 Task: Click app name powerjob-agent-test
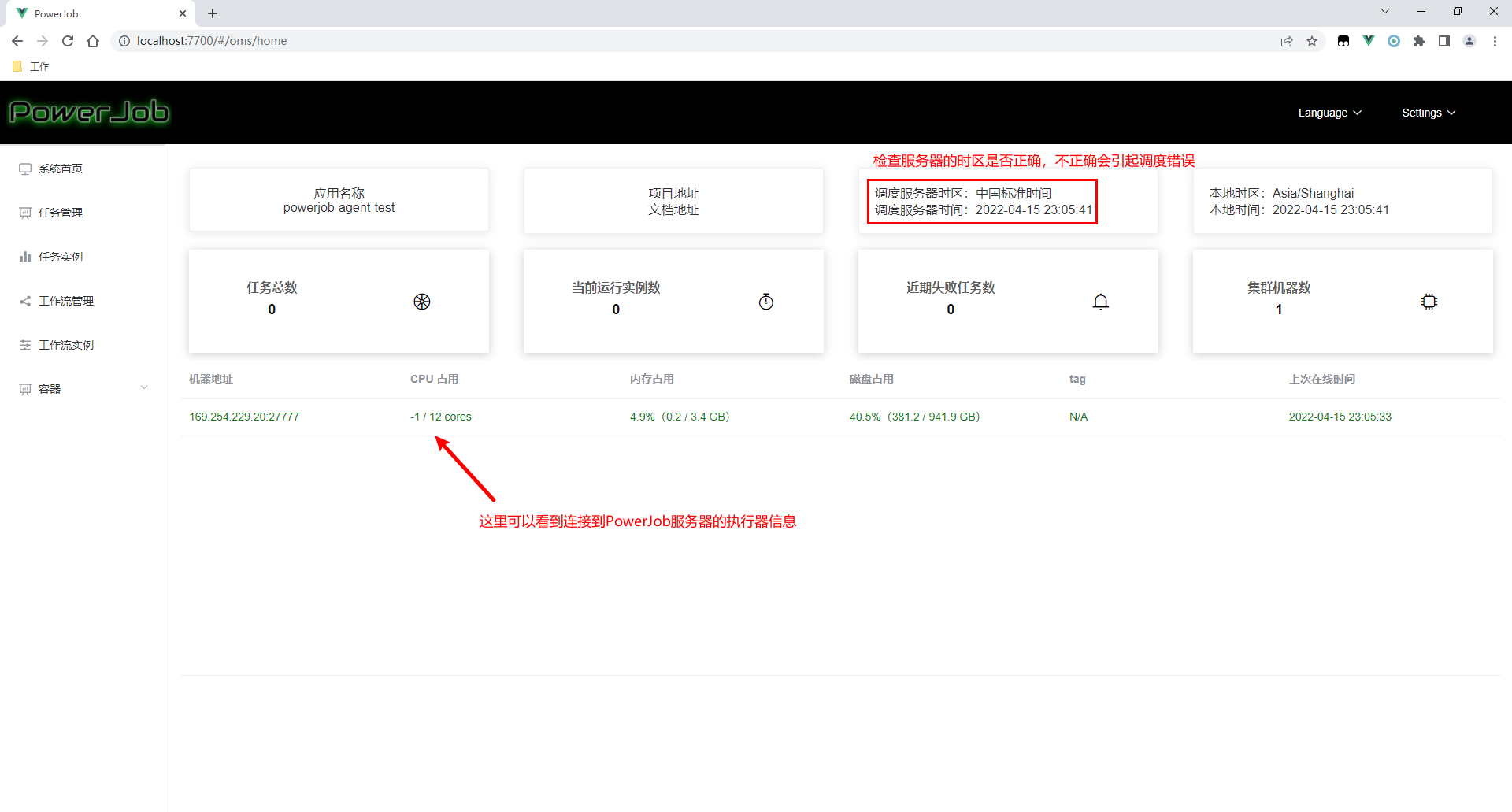[x=339, y=208]
